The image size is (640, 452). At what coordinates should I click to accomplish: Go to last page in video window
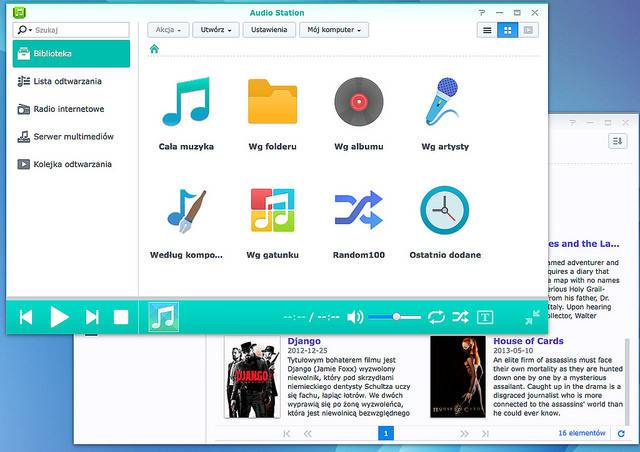485,434
